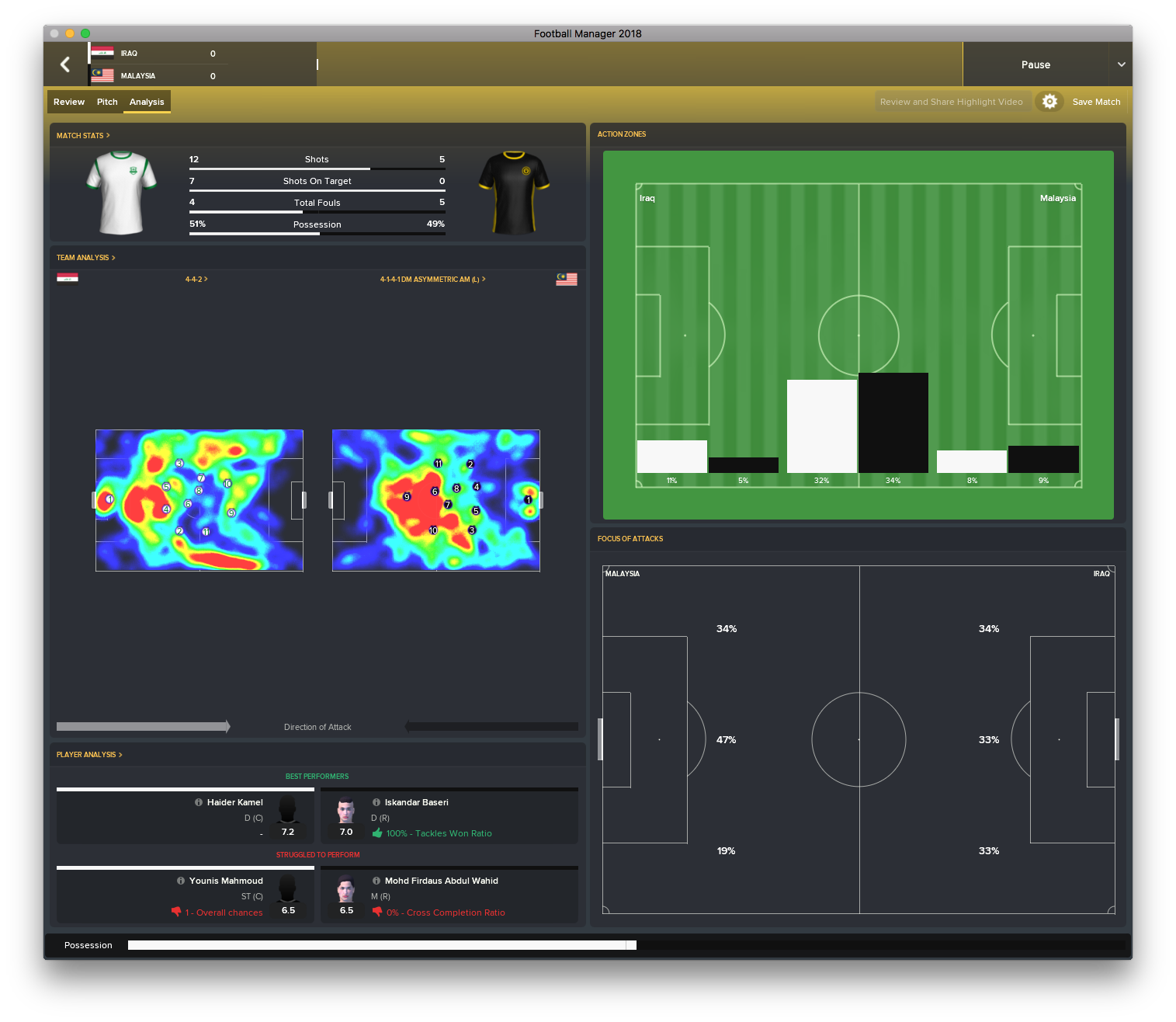Select the Analysis tab
This screenshot has width=1176, height=1022.
(x=147, y=102)
